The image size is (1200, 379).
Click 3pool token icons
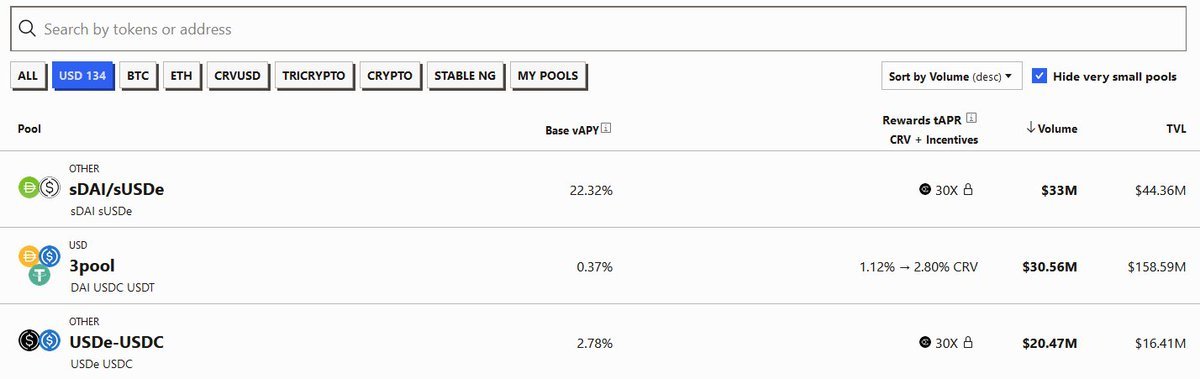pyautogui.click(x=40, y=265)
